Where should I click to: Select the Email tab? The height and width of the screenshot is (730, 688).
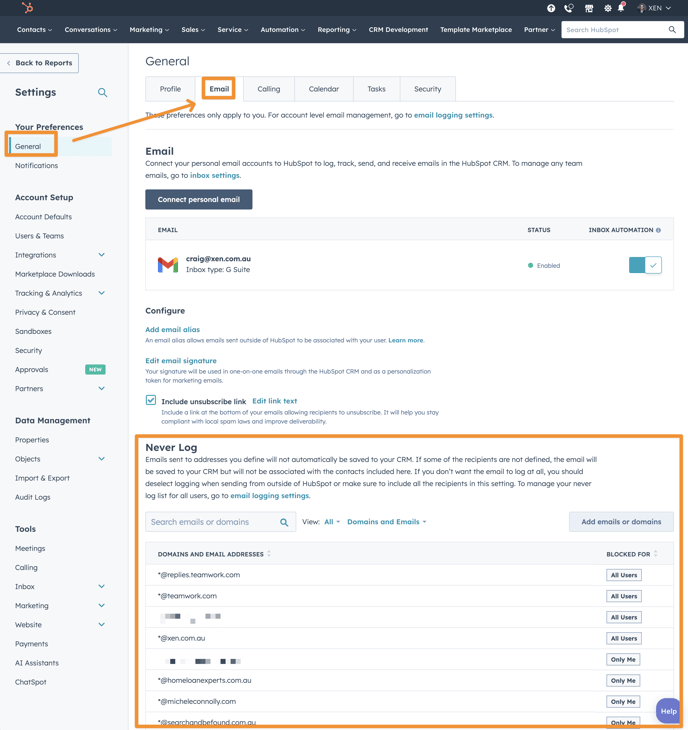(219, 89)
